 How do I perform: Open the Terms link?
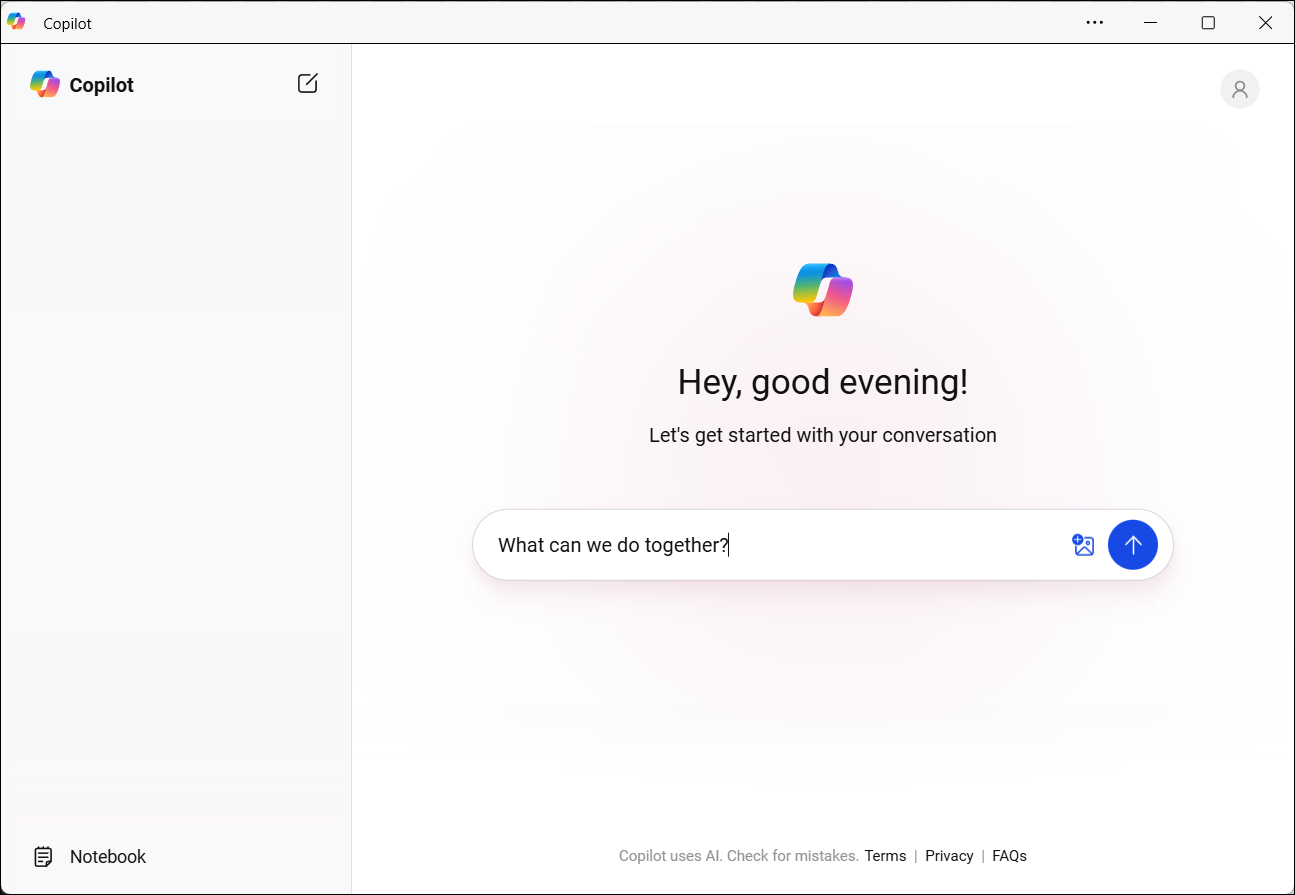pos(885,856)
